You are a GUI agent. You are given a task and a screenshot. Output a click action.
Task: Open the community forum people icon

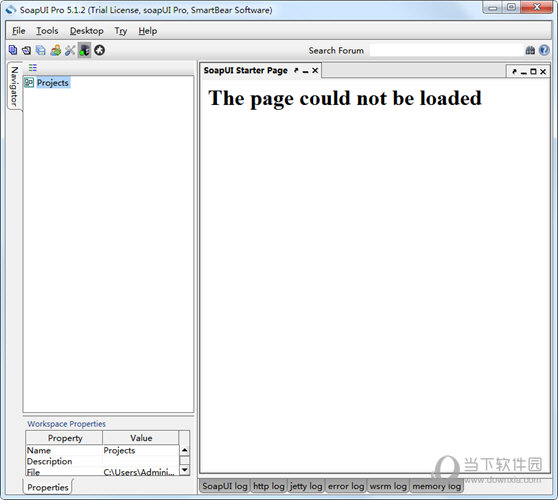click(x=56, y=50)
